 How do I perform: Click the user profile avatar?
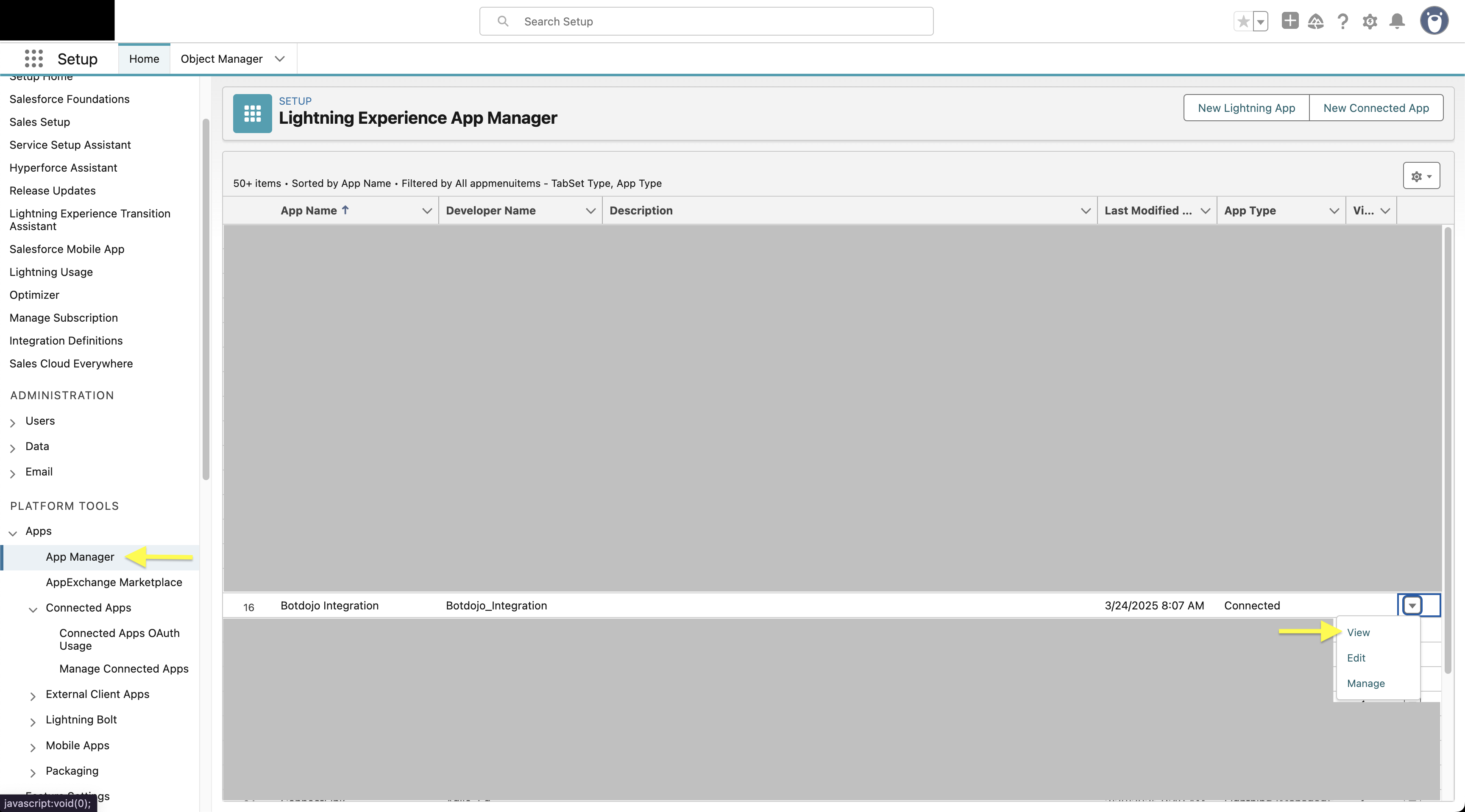pyautogui.click(x=1434, y=21)
